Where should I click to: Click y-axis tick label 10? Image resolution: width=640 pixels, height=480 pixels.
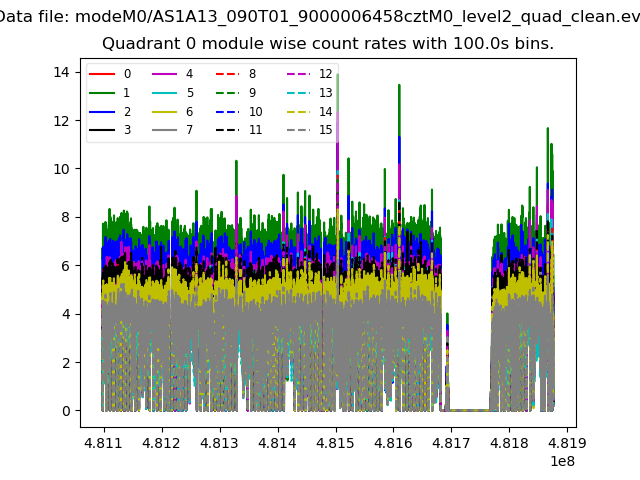pyautogui.click(x=62, y=169)
